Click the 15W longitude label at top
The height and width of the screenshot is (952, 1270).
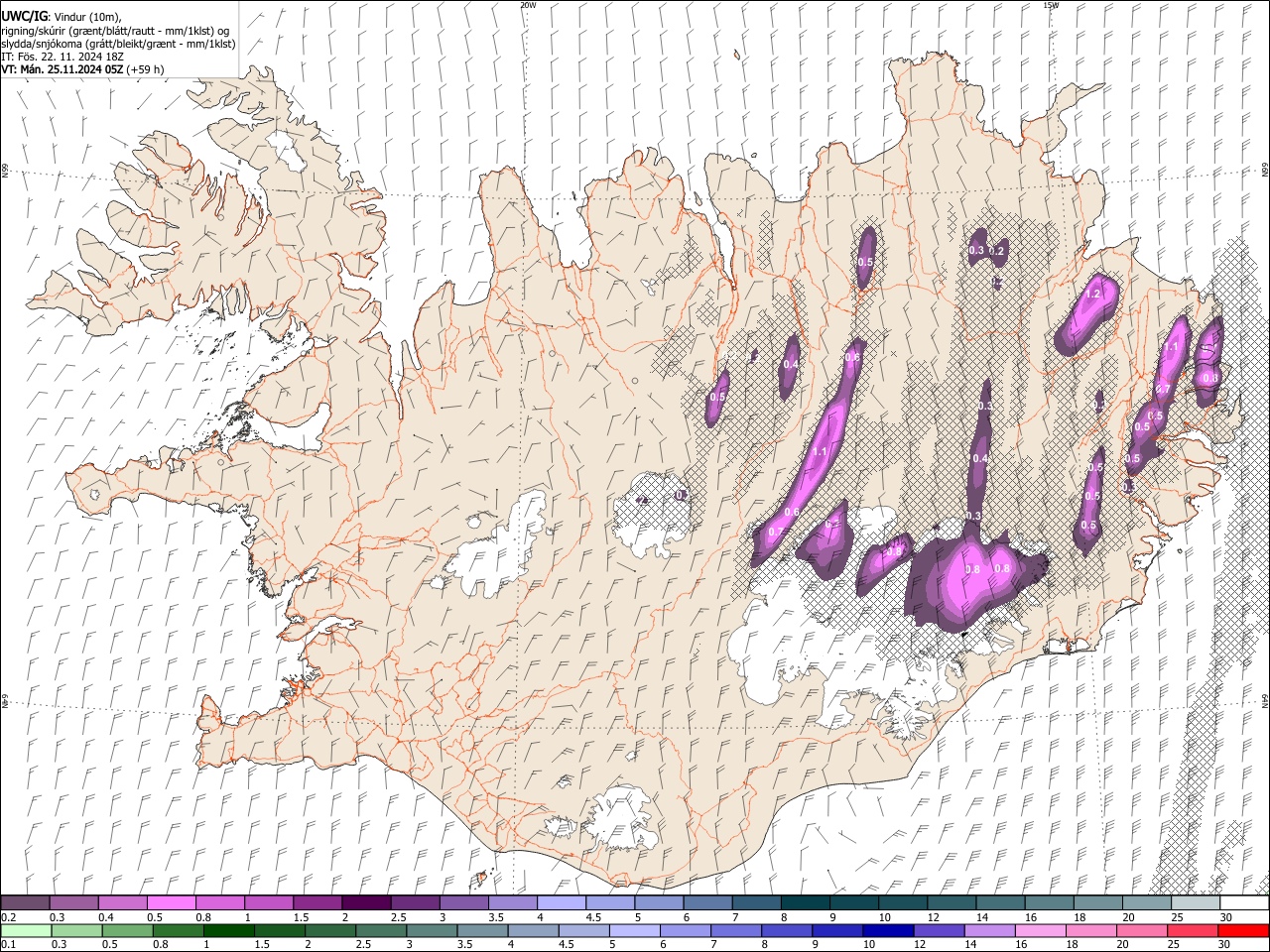[1051, 5]
